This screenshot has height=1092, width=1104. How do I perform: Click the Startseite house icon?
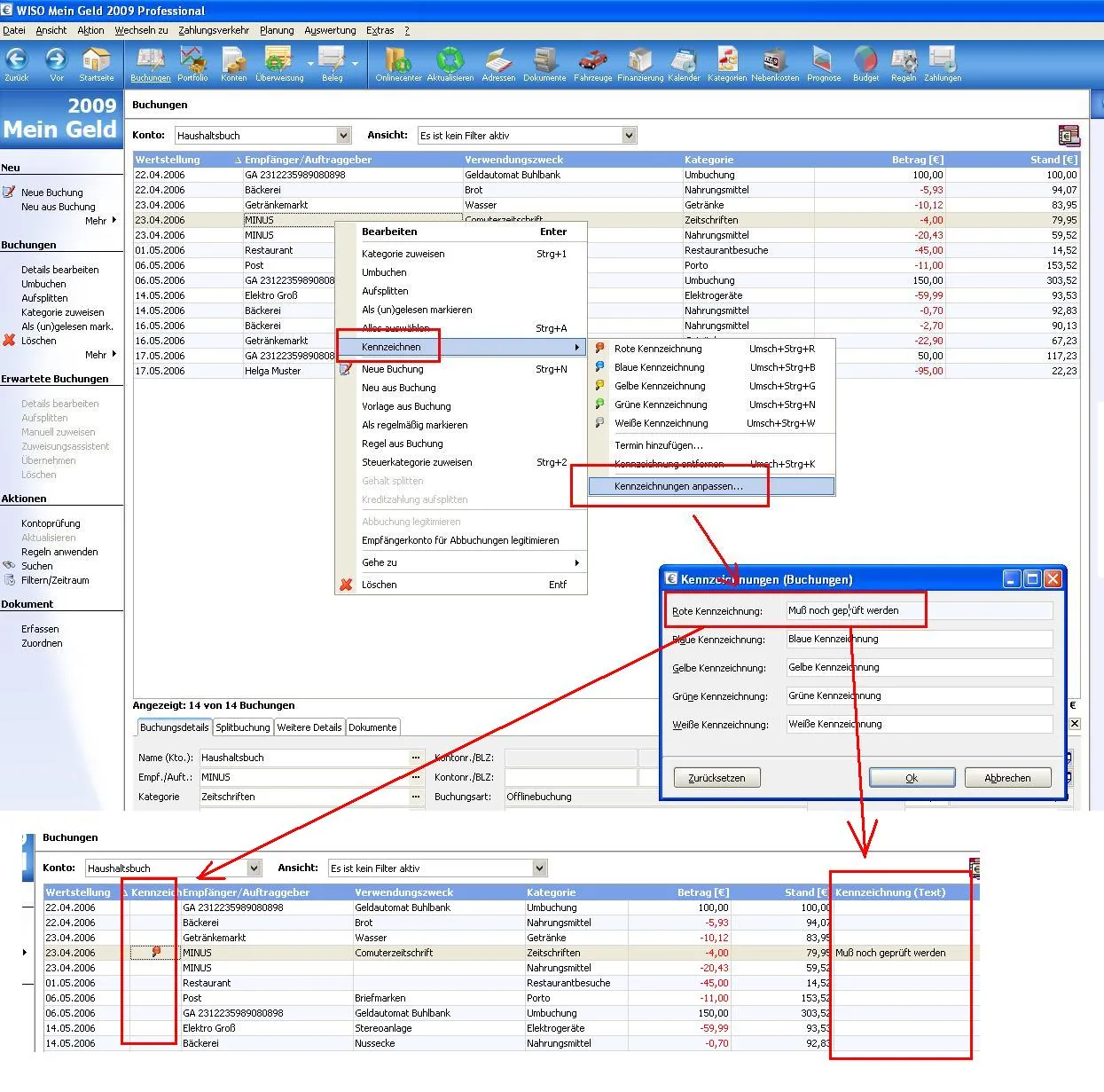point(96,62)
